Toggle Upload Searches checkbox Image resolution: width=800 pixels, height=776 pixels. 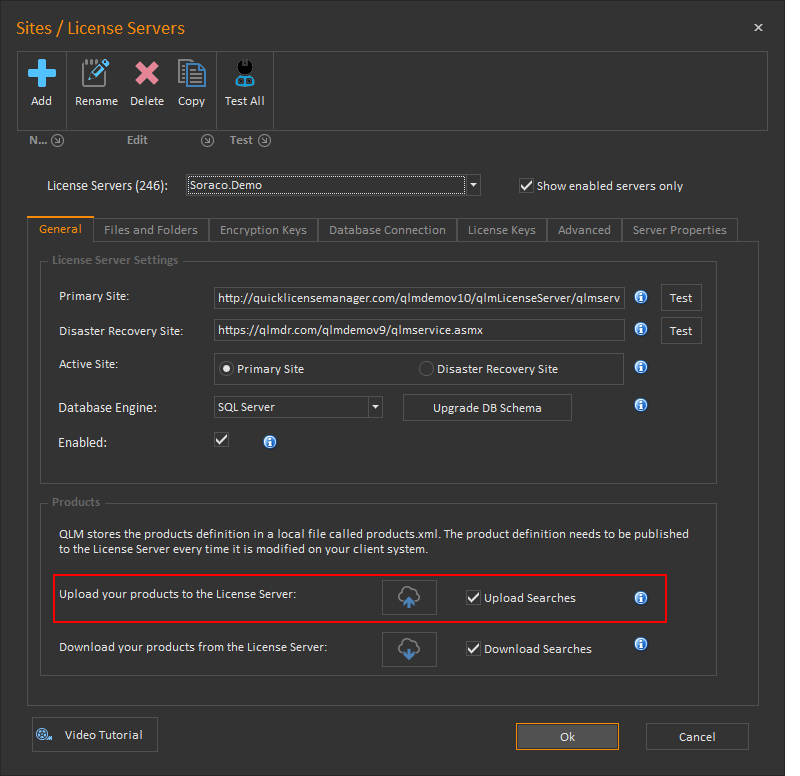473,598
